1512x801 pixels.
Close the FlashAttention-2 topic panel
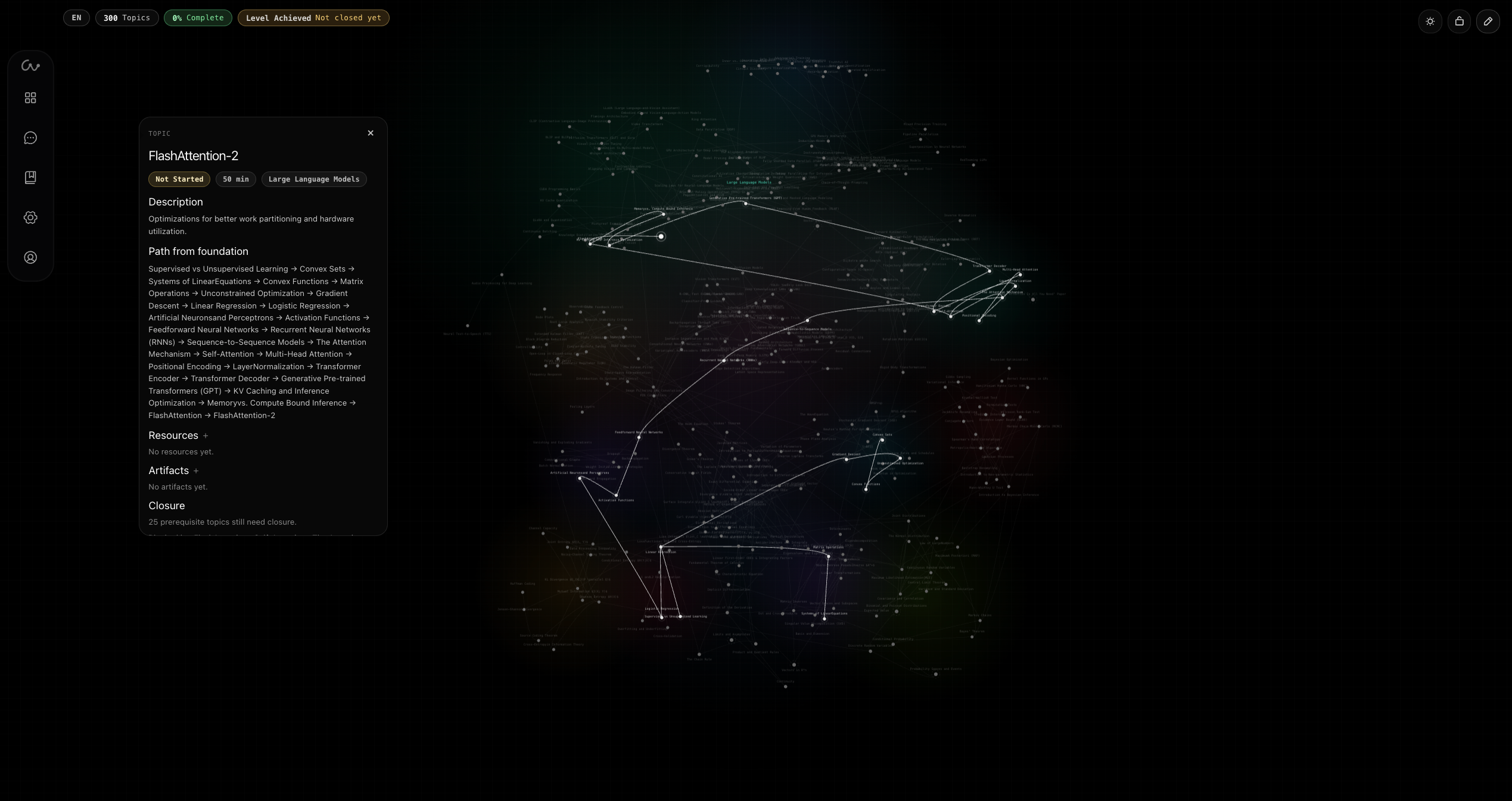pos(371,133)
